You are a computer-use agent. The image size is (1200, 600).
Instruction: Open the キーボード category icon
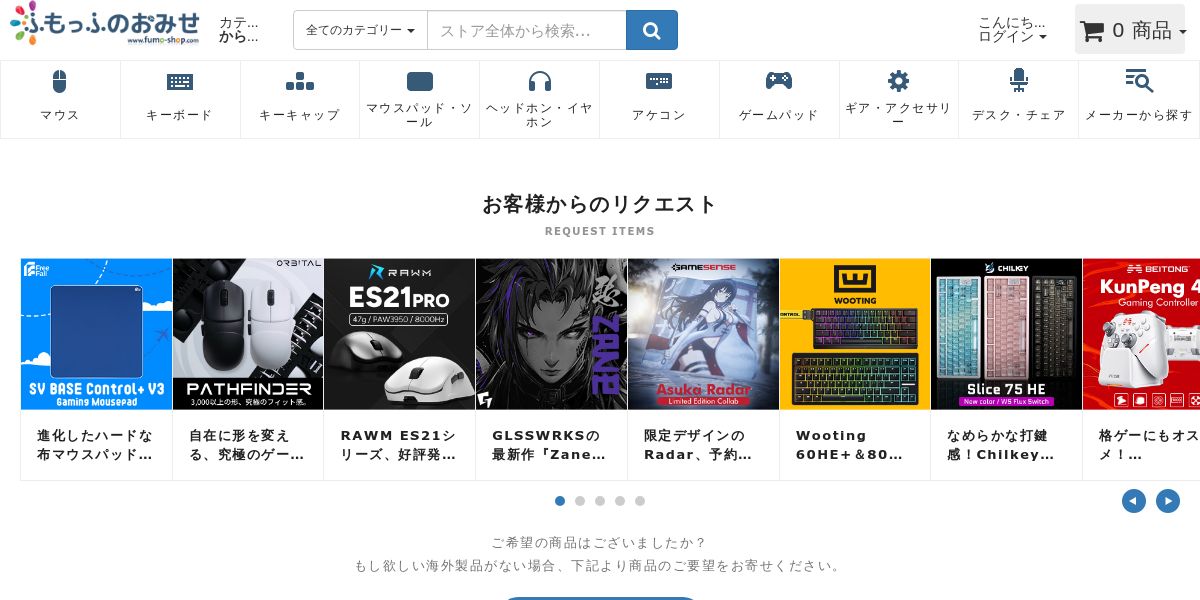(180, 82)
